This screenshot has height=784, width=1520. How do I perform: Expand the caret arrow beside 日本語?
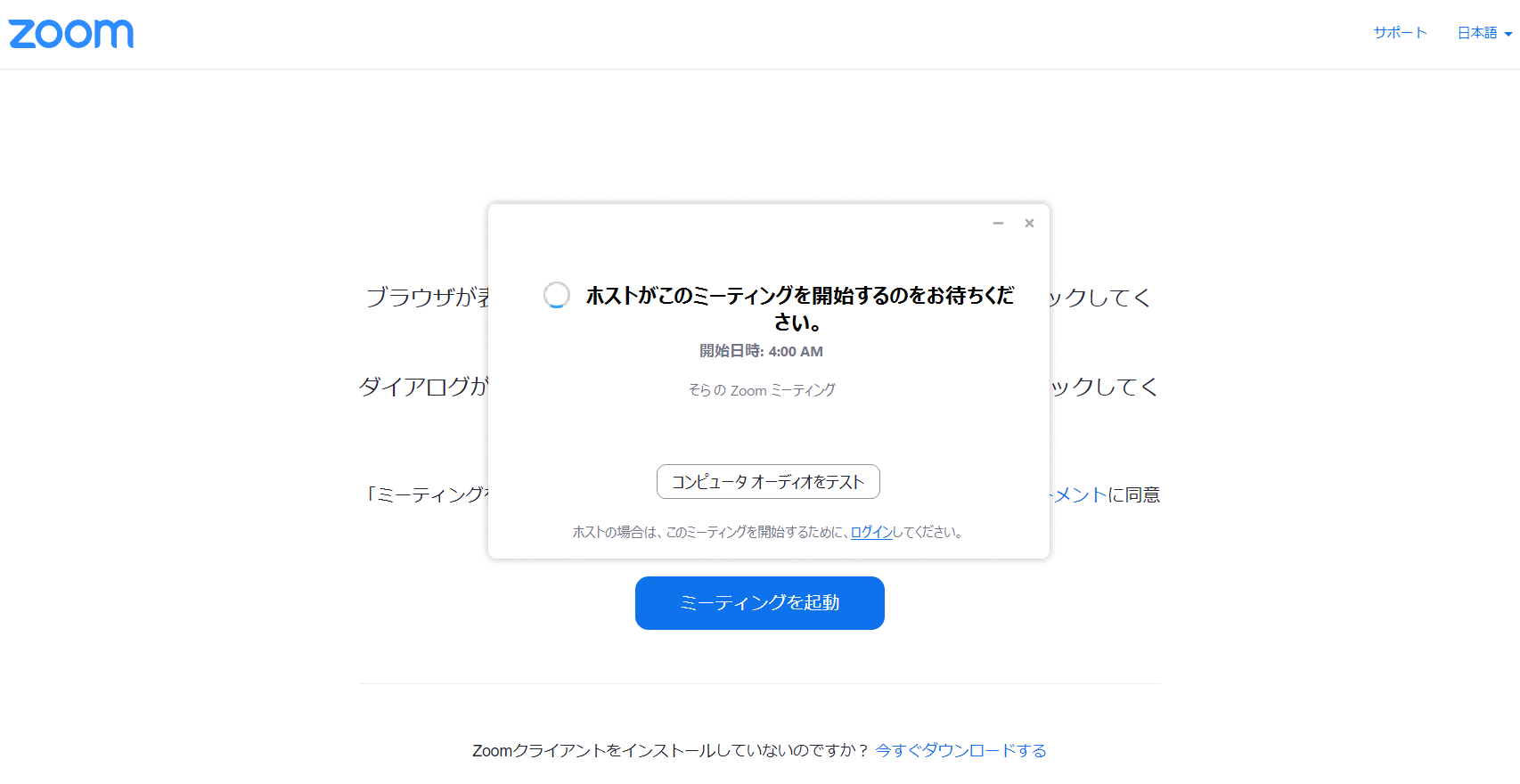click(1508, 35)
